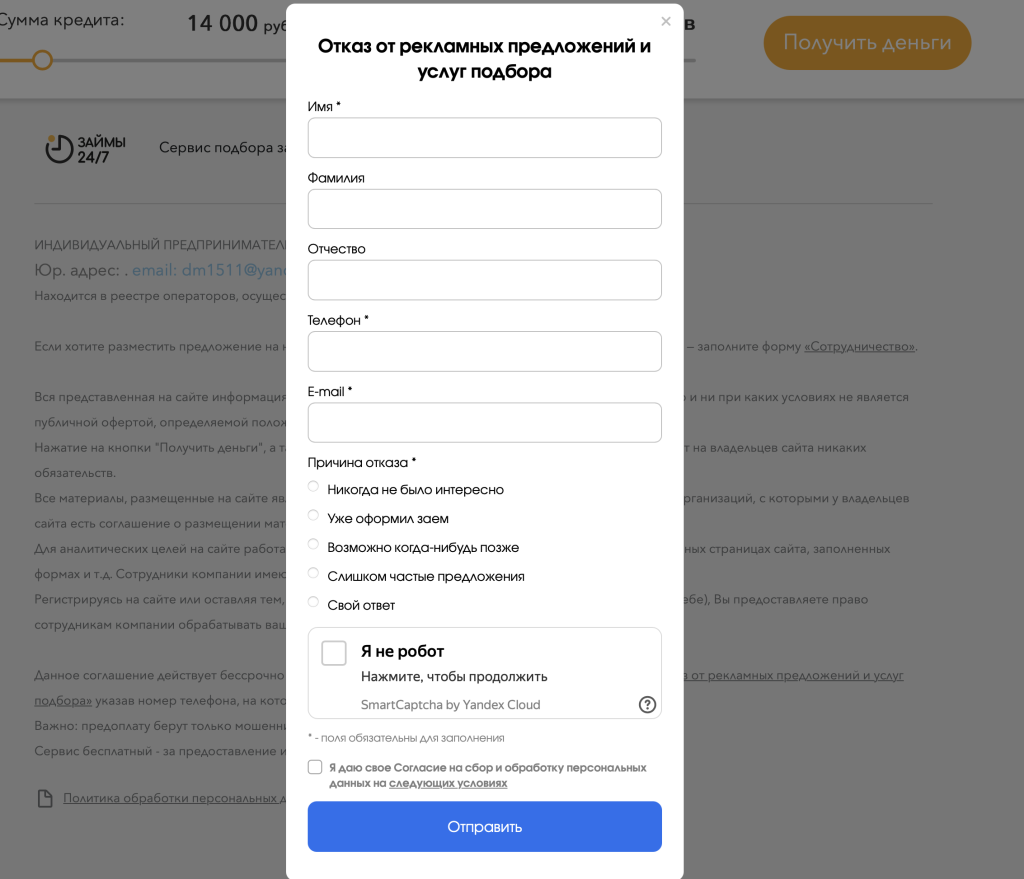Click the loan amount slider handle
The width and height of the screenshot is (1024, 879).
(x=42, y=60)
